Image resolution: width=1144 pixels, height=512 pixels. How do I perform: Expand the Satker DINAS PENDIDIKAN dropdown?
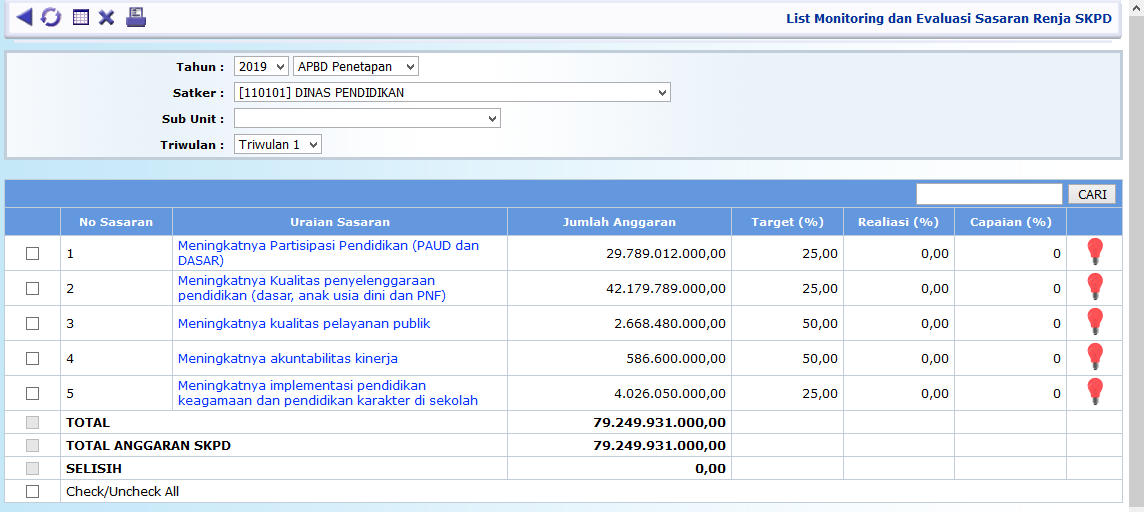452,93
